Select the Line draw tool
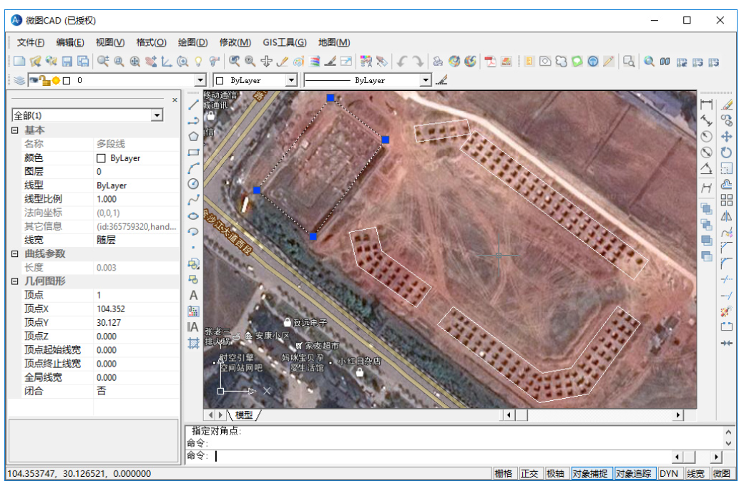The width and height of the screenshot is (745, 489). 193,103
